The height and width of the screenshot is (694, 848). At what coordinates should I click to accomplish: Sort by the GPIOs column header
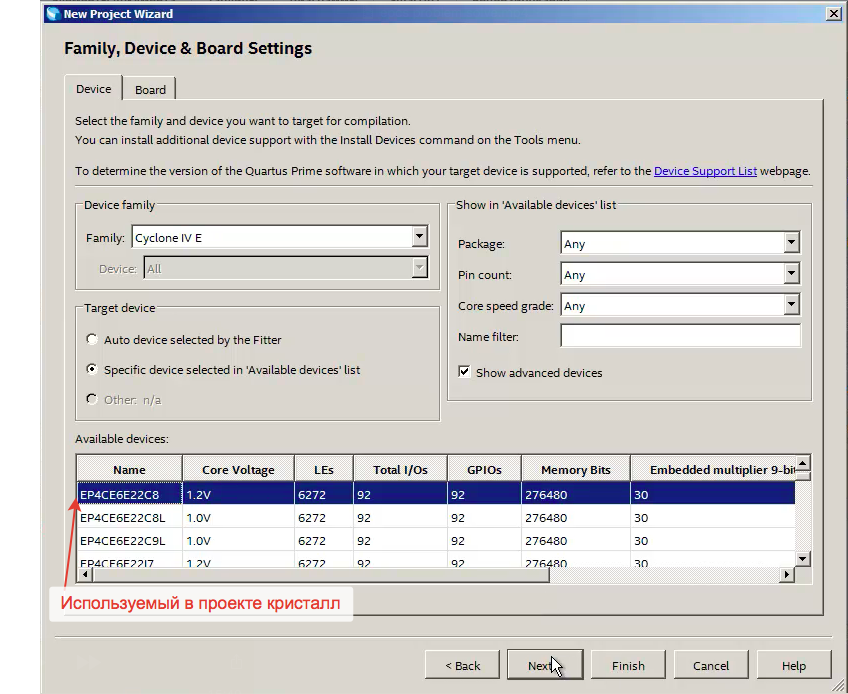[484, 469]
